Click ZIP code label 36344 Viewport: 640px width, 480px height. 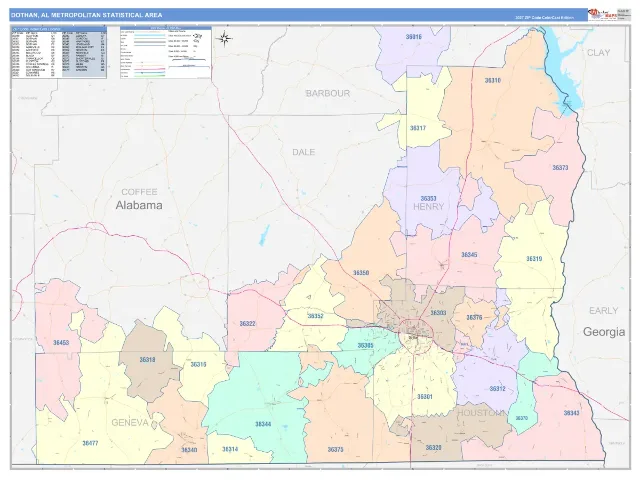[x=263, y=424]
